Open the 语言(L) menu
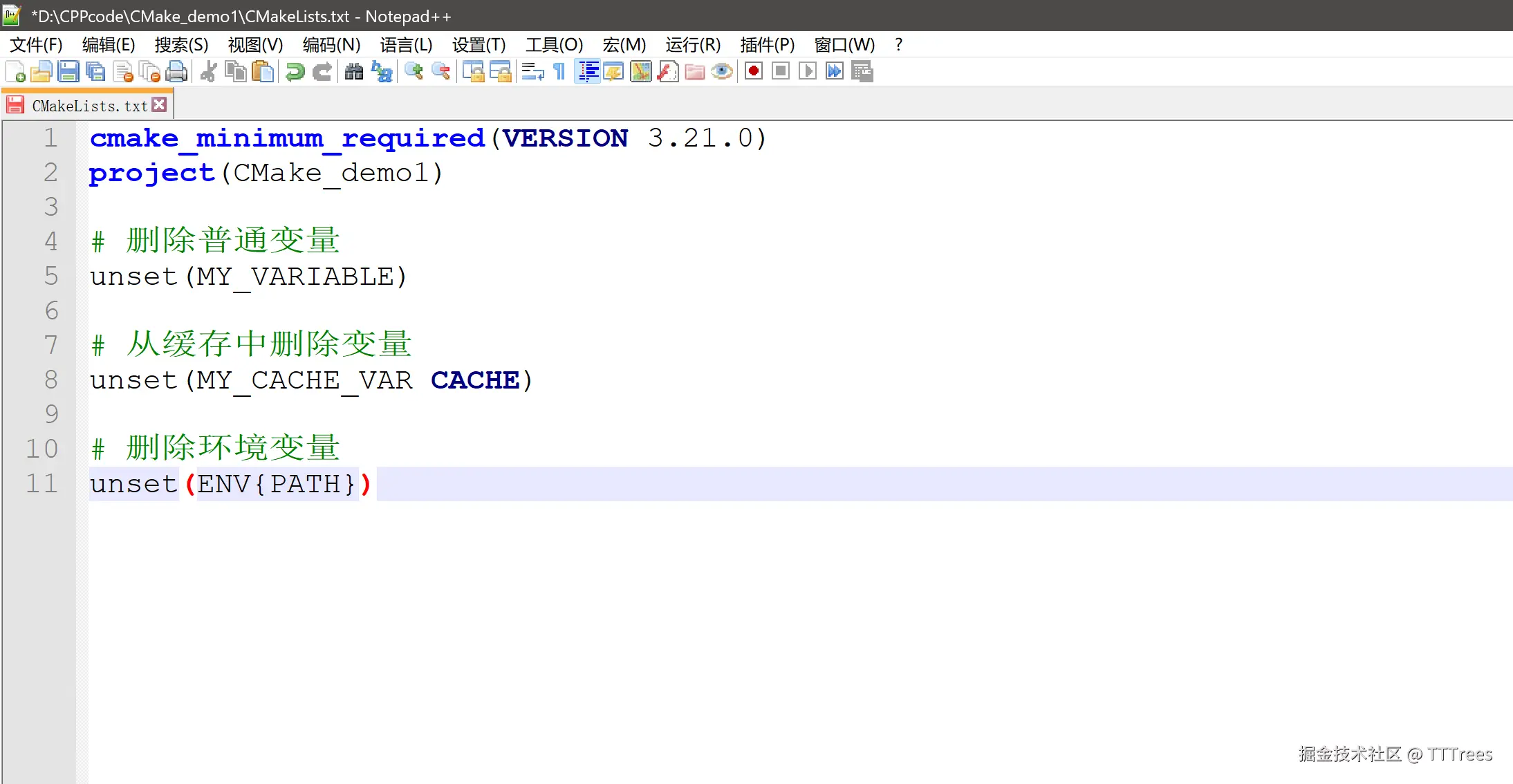 406,45
